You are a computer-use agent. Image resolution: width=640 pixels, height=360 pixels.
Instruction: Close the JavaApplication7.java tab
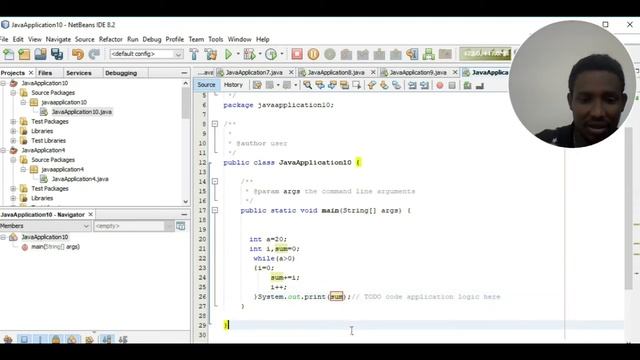291,72
